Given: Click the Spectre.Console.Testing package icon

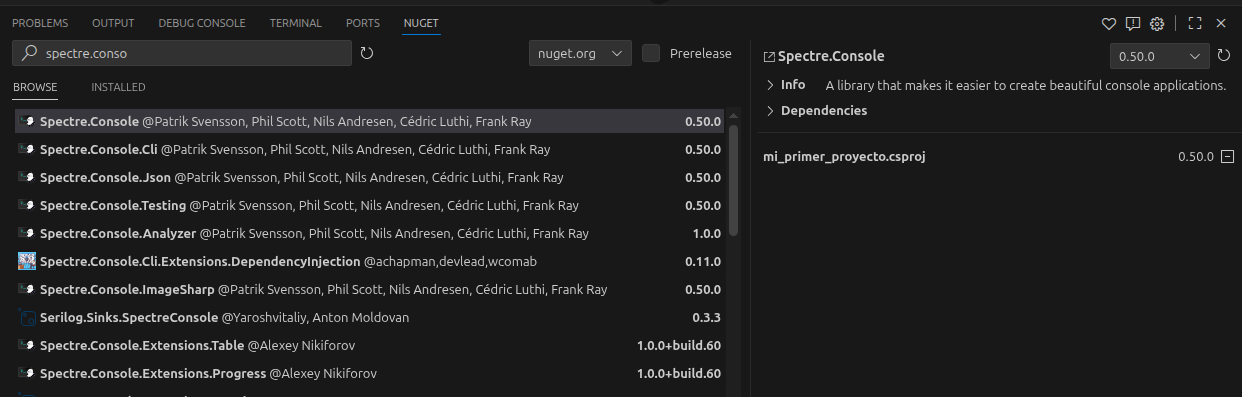Looking at the screenshot, I should tap(27, 206).
